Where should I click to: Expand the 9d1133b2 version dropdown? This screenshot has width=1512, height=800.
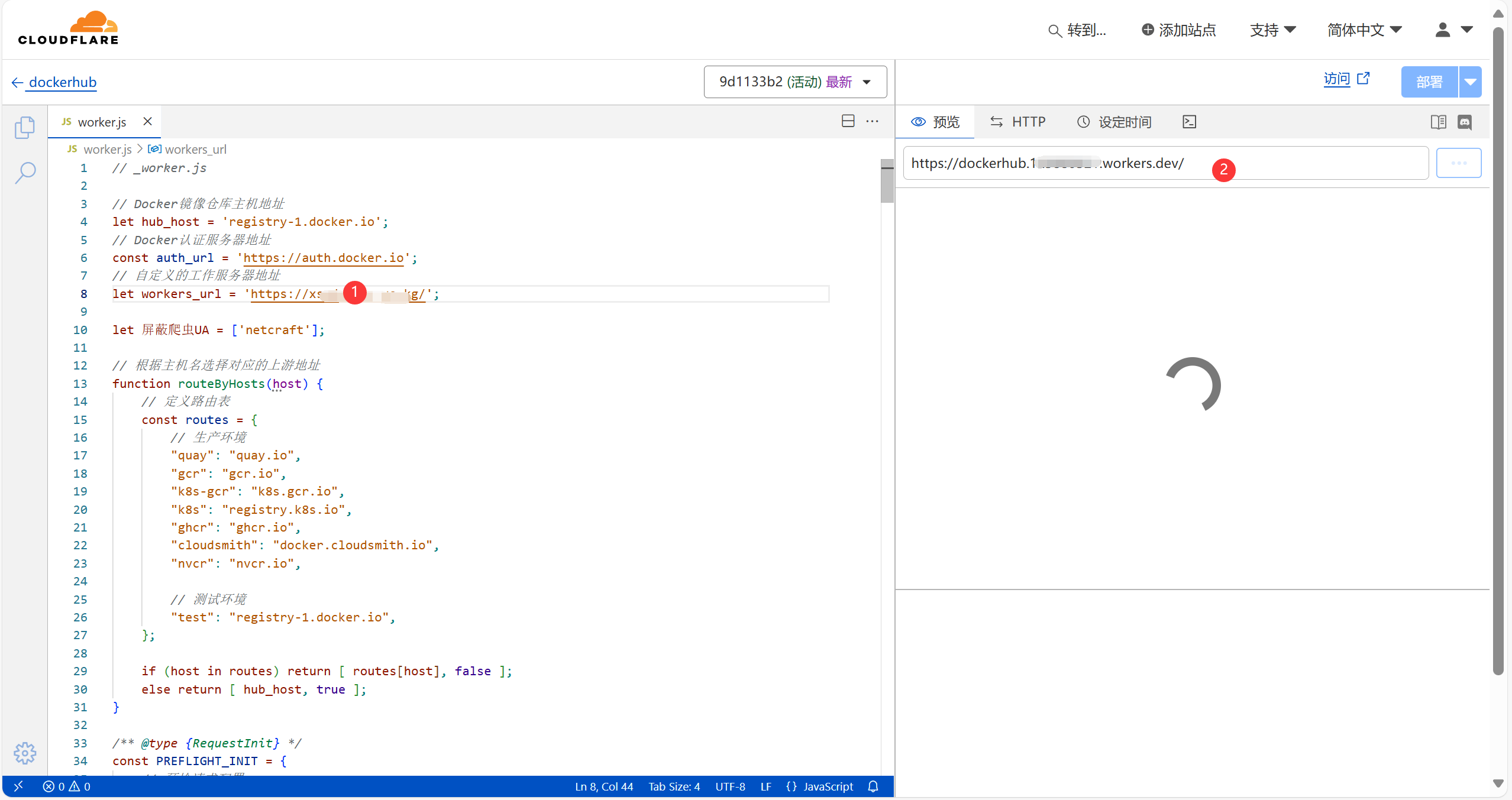(x=794, y=82)
